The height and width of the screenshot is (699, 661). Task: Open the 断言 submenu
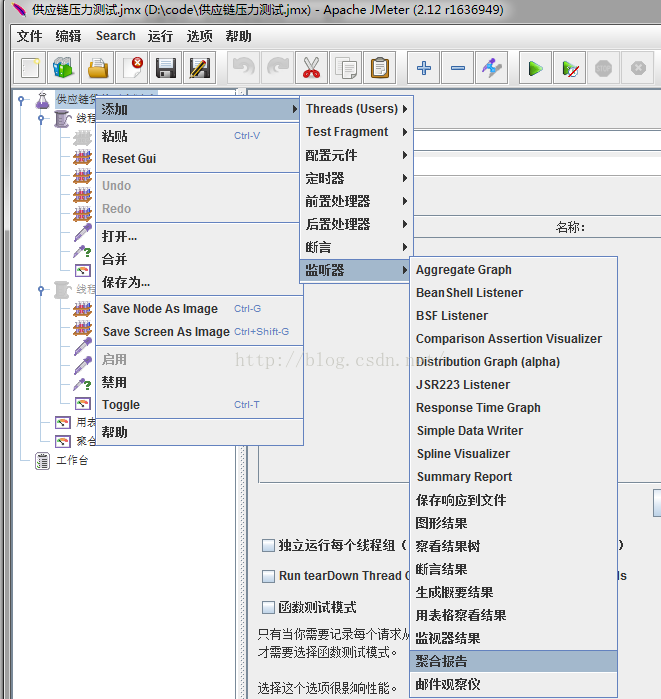(x=357, y=247)
